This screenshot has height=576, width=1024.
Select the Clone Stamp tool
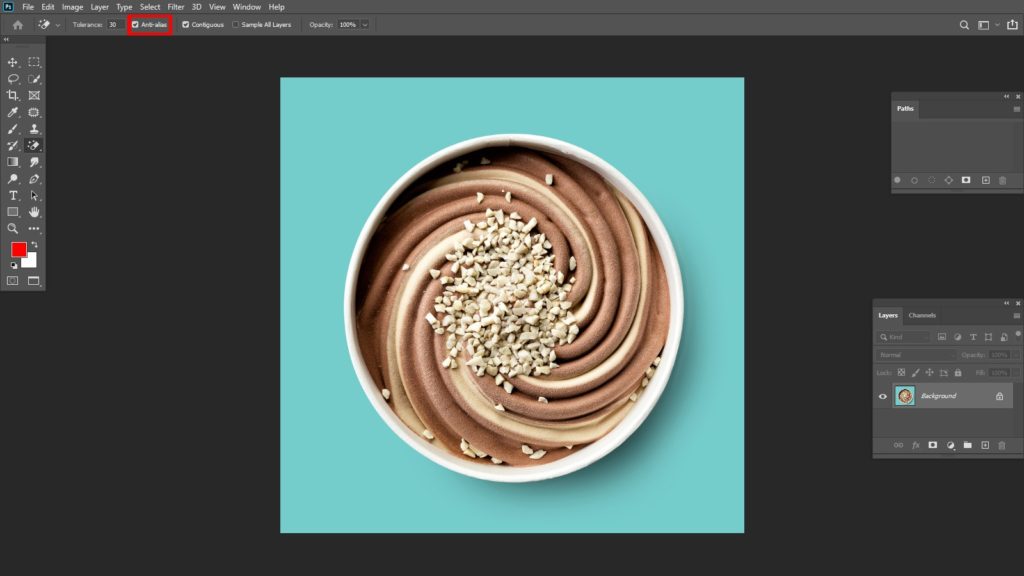34,129
